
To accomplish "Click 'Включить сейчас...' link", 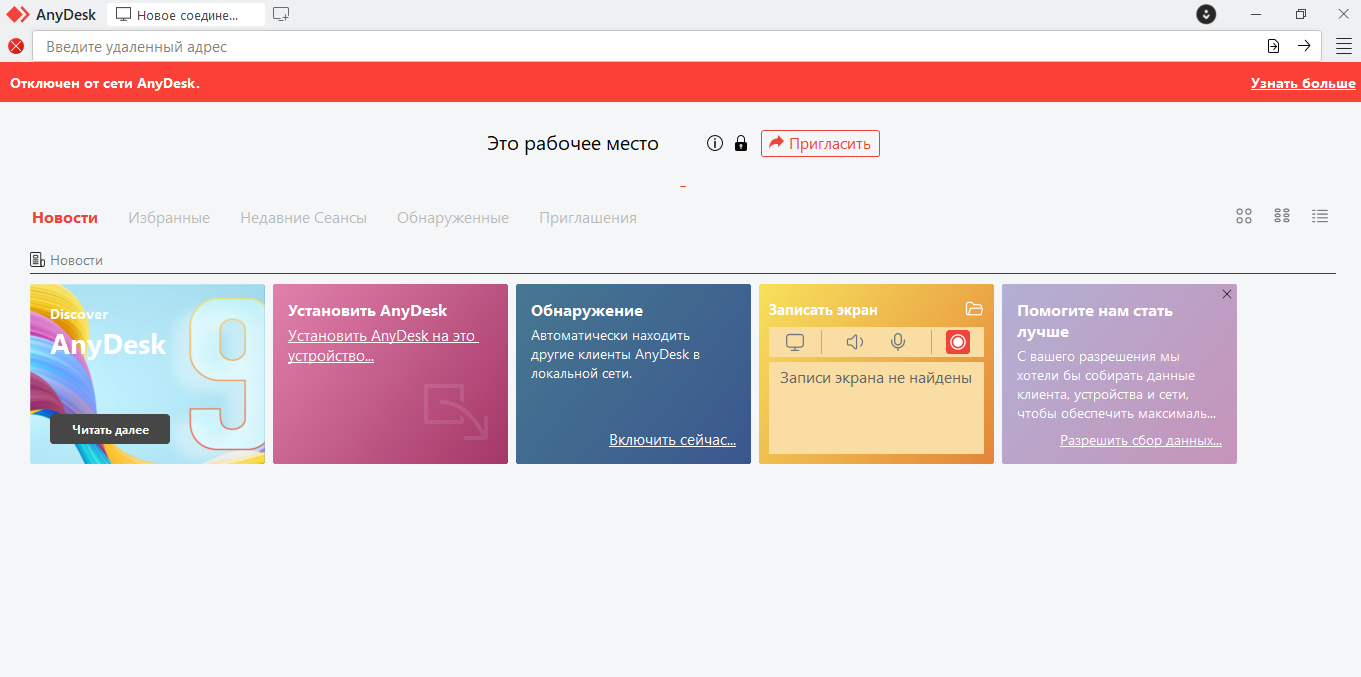I will [672, 440].
